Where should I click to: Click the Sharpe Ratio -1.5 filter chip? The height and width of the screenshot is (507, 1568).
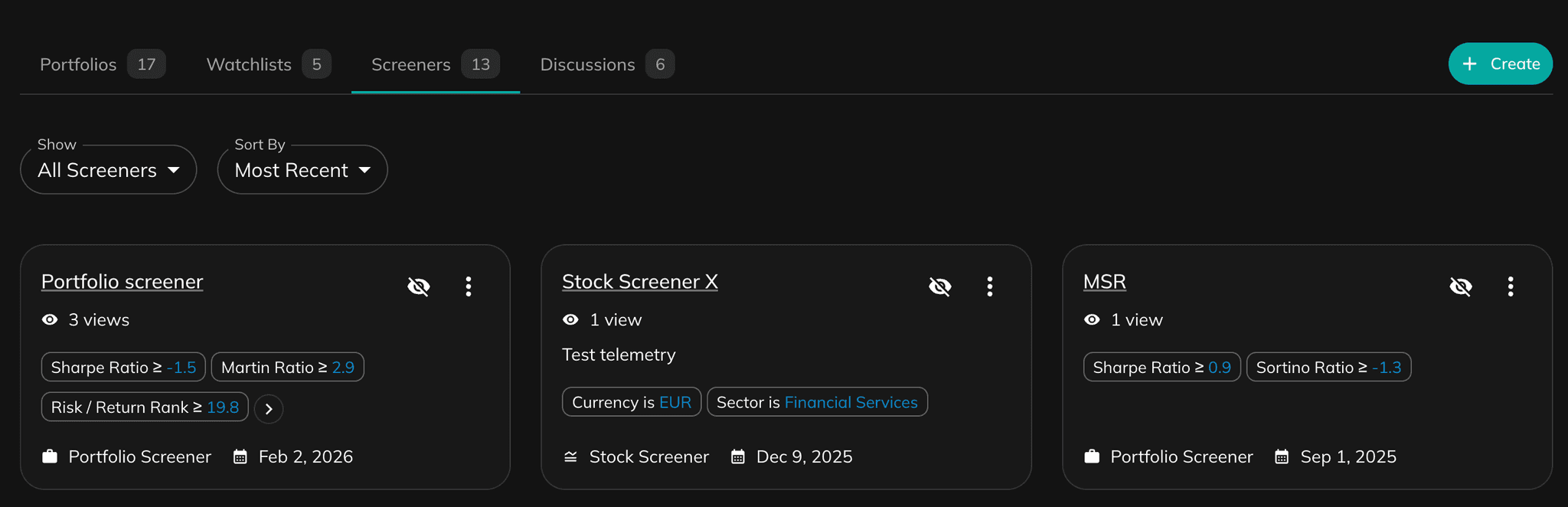(122, 367)
